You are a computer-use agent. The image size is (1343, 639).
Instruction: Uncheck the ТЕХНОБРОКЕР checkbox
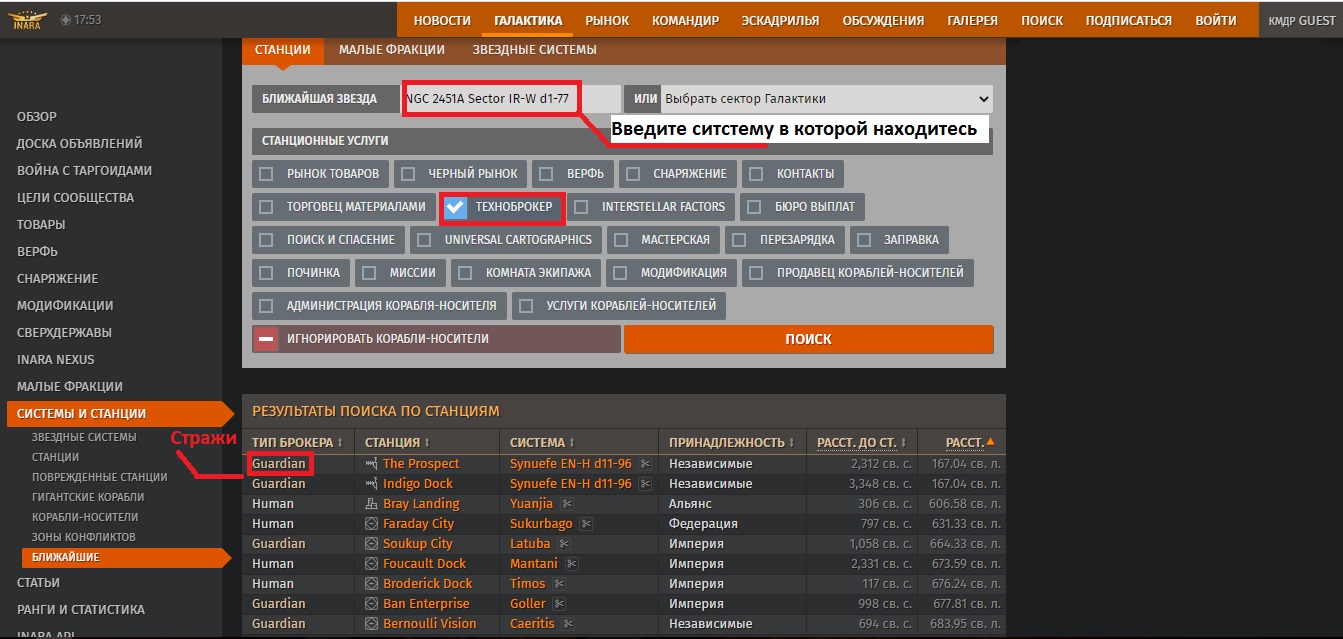tap(456, 207)
